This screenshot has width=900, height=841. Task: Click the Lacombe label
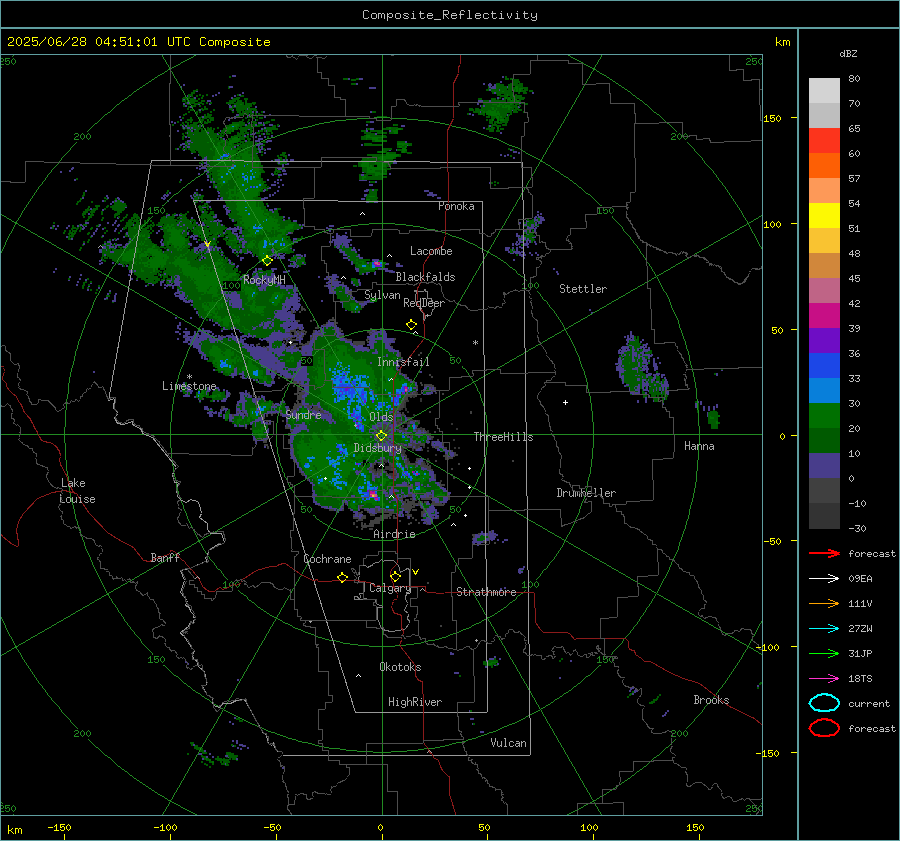431,251
